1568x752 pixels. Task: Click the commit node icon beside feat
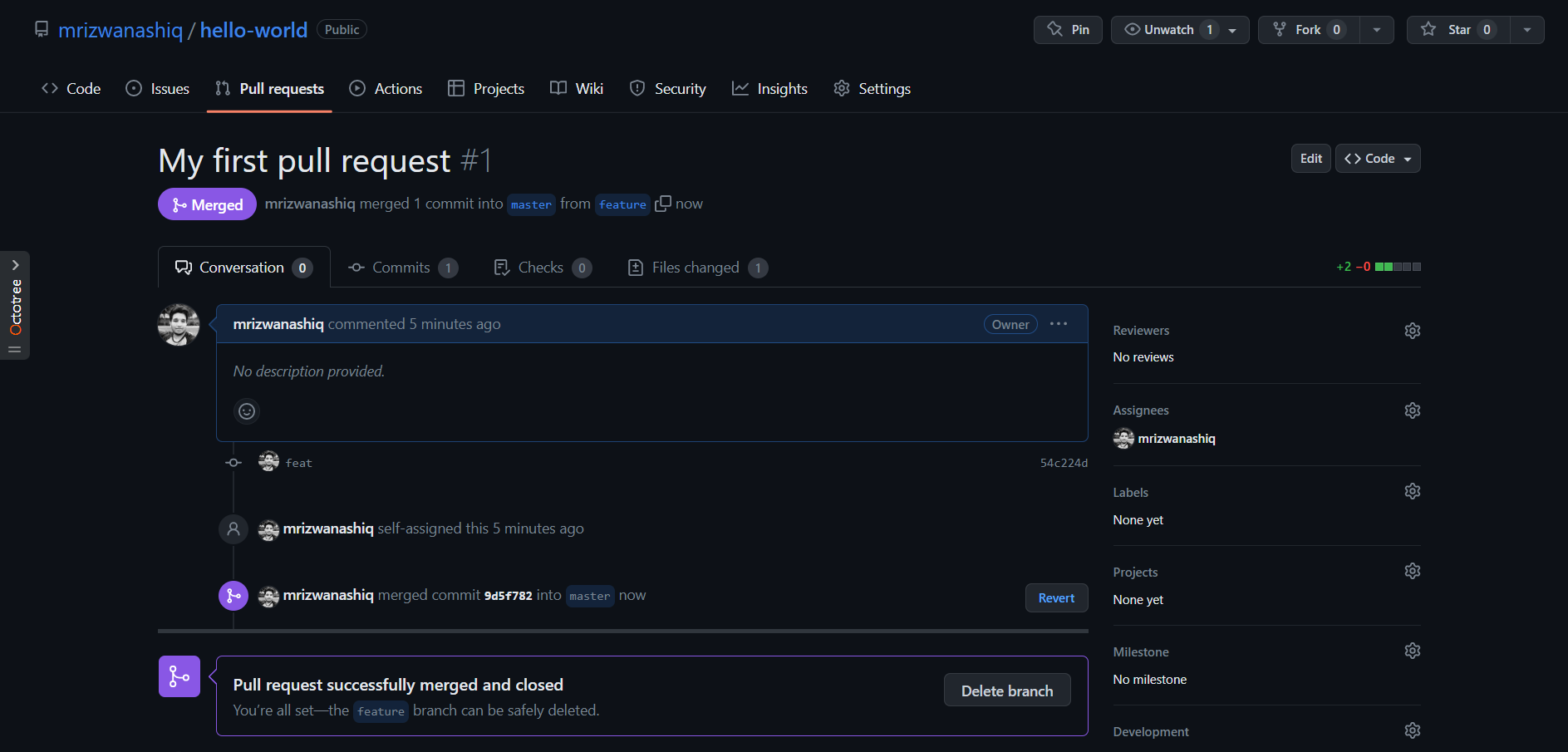point(233,463)
